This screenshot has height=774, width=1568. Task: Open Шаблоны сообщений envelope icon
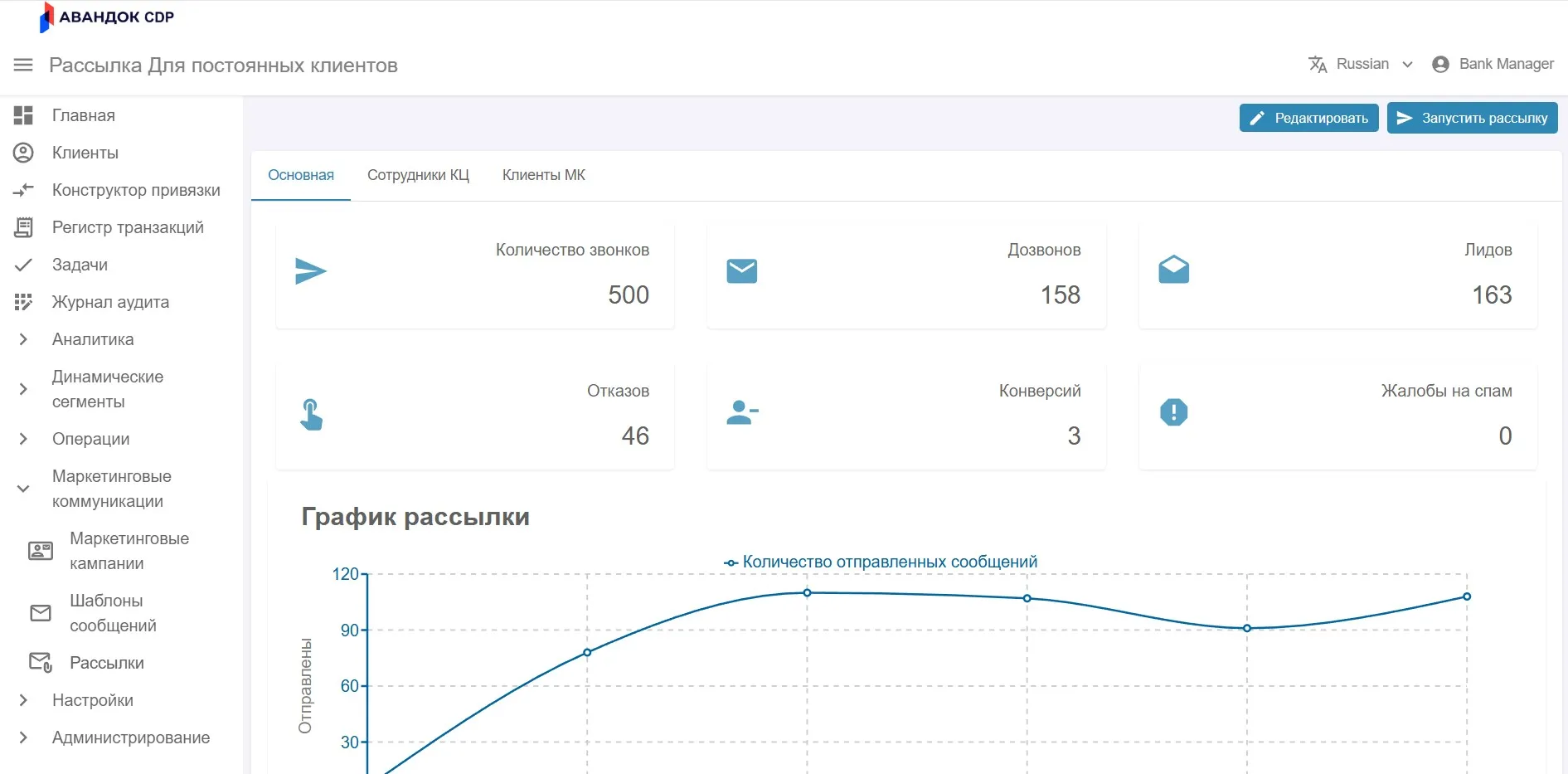(x=41, y=613)
